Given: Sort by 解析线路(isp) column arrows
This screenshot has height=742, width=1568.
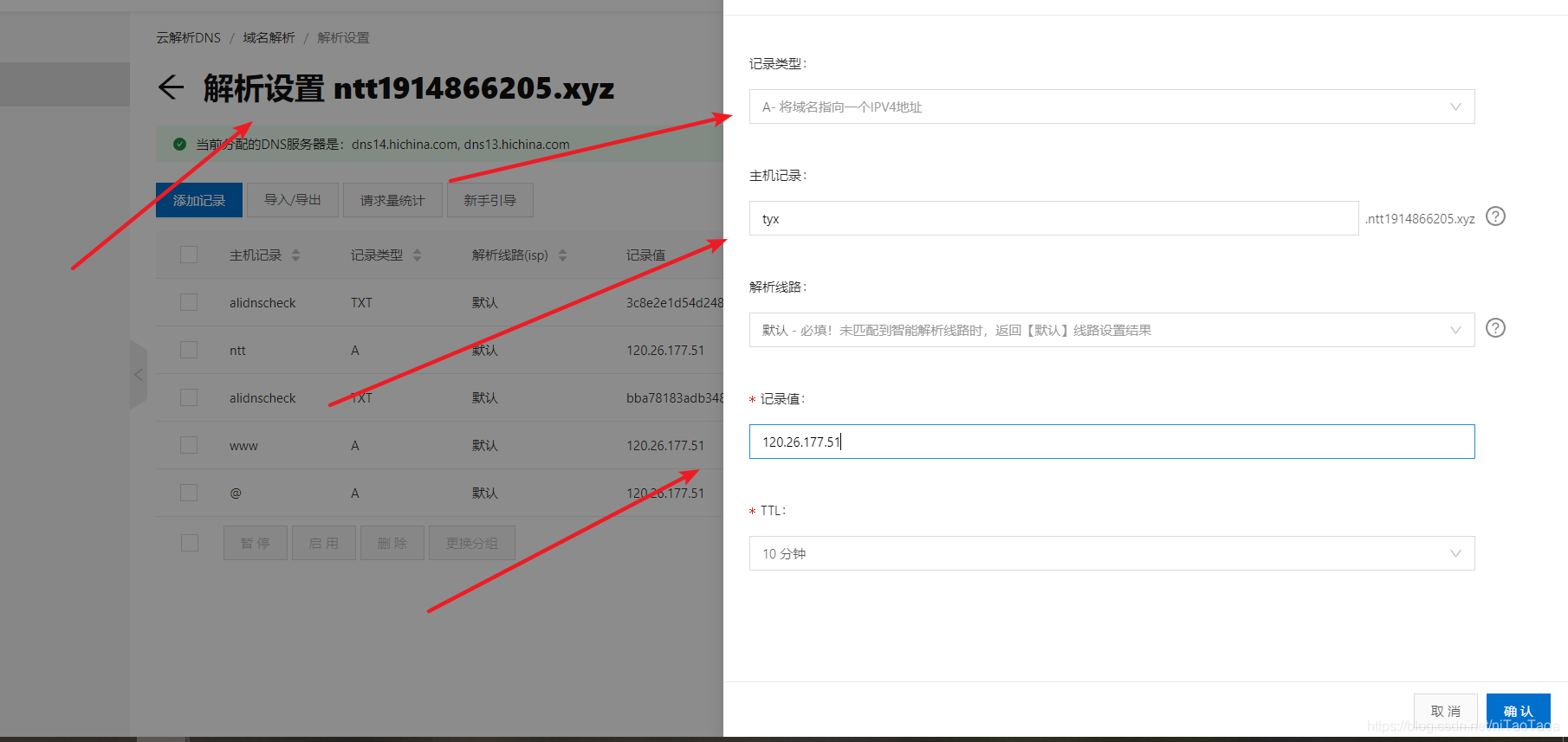Looking at the screenshot, I should tap(562, 255).
